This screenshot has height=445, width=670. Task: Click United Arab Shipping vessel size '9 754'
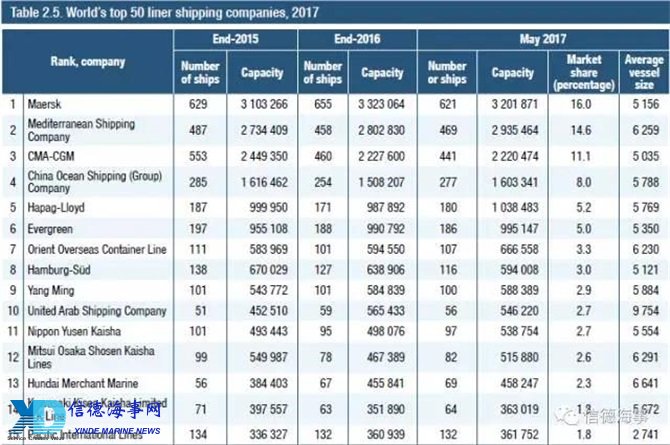coord(646,311)
